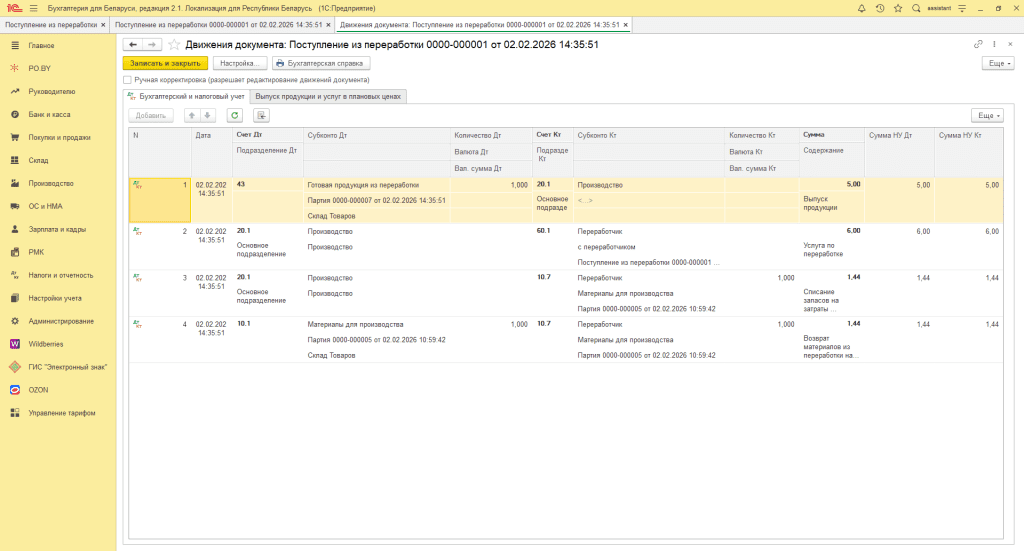Switch to Выпуск продукции и услуг tab

[328, 96]
